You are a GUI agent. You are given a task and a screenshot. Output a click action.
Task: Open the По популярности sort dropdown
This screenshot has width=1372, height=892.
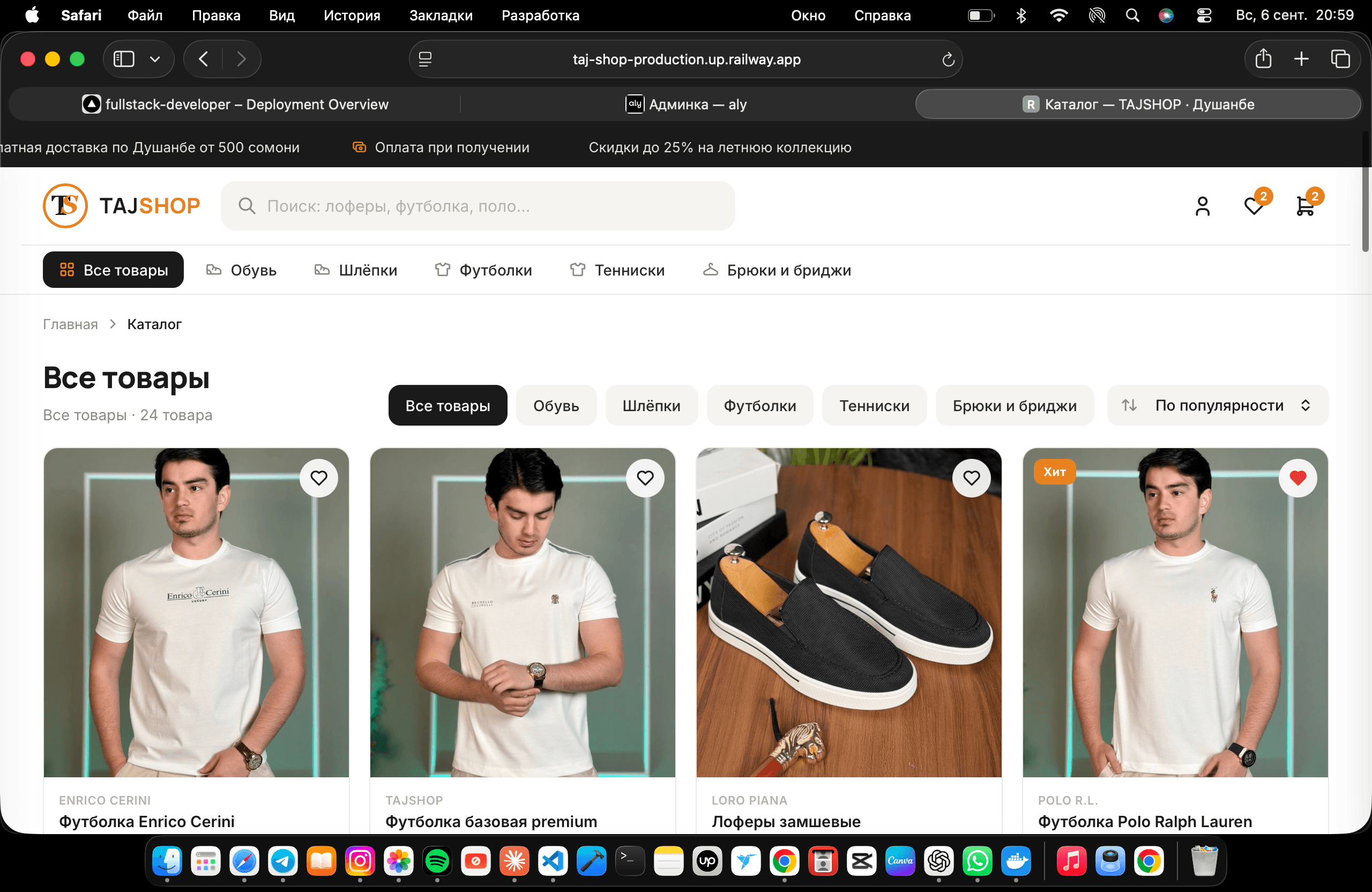click(1218, 405)
